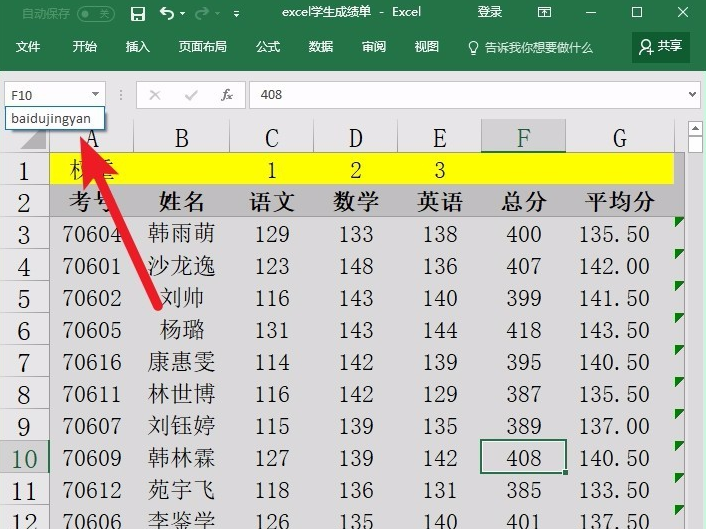The width and height of the screenshot is (706, 529).
Task: Select column C header
Action: pyautogui.click(x=272, y=137)
